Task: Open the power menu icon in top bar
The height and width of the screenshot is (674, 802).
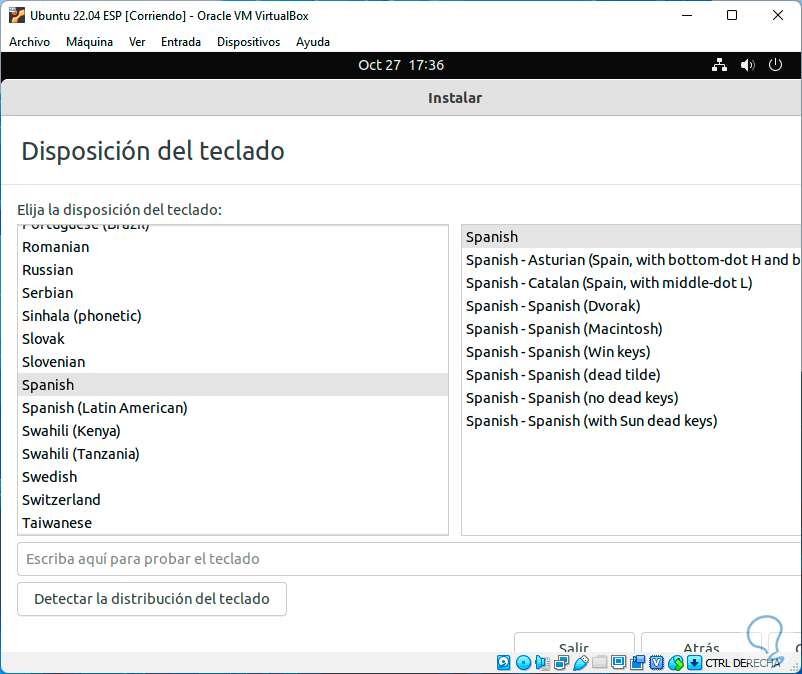Action: 775,65
